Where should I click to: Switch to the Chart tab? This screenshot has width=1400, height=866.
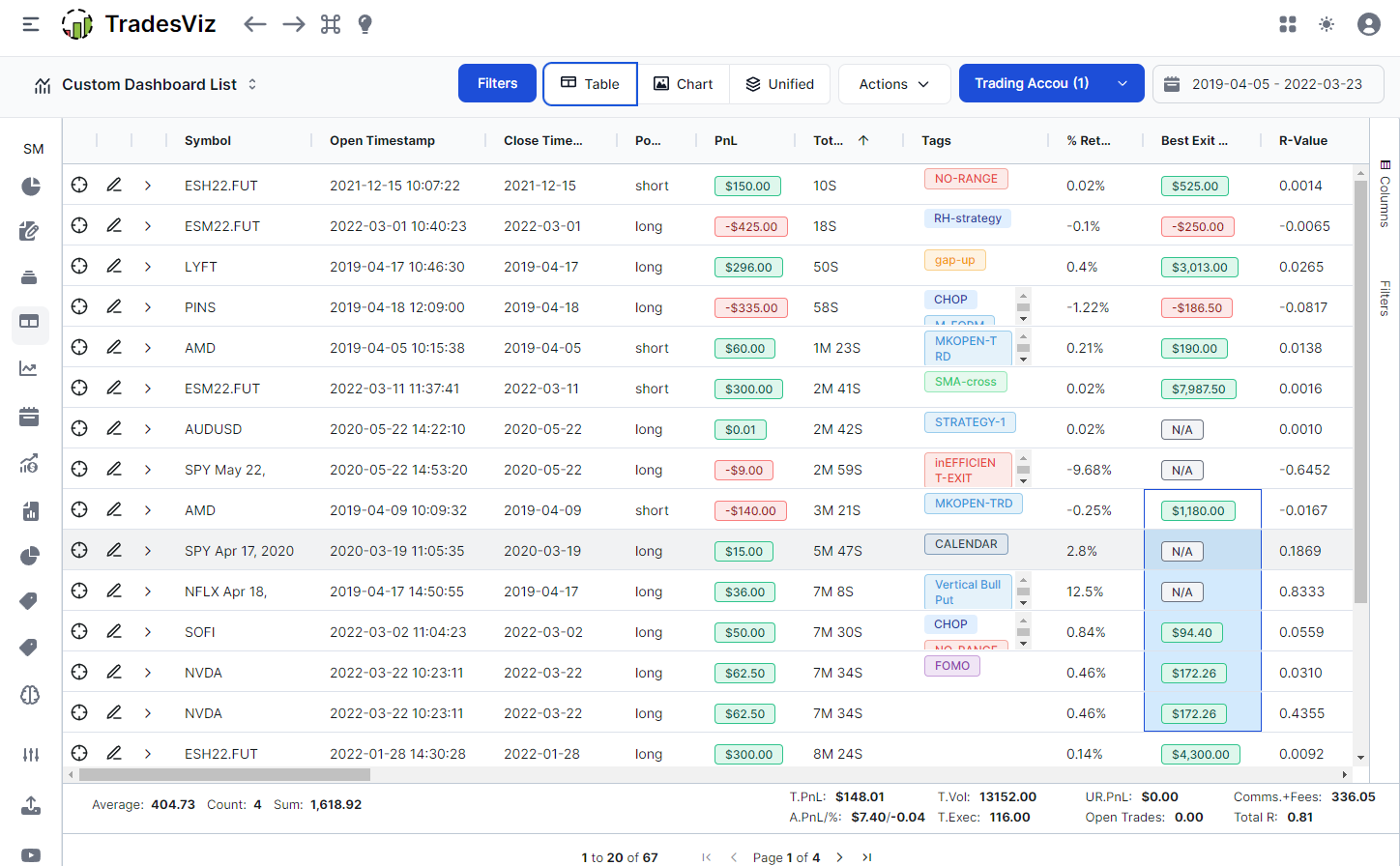684,84
